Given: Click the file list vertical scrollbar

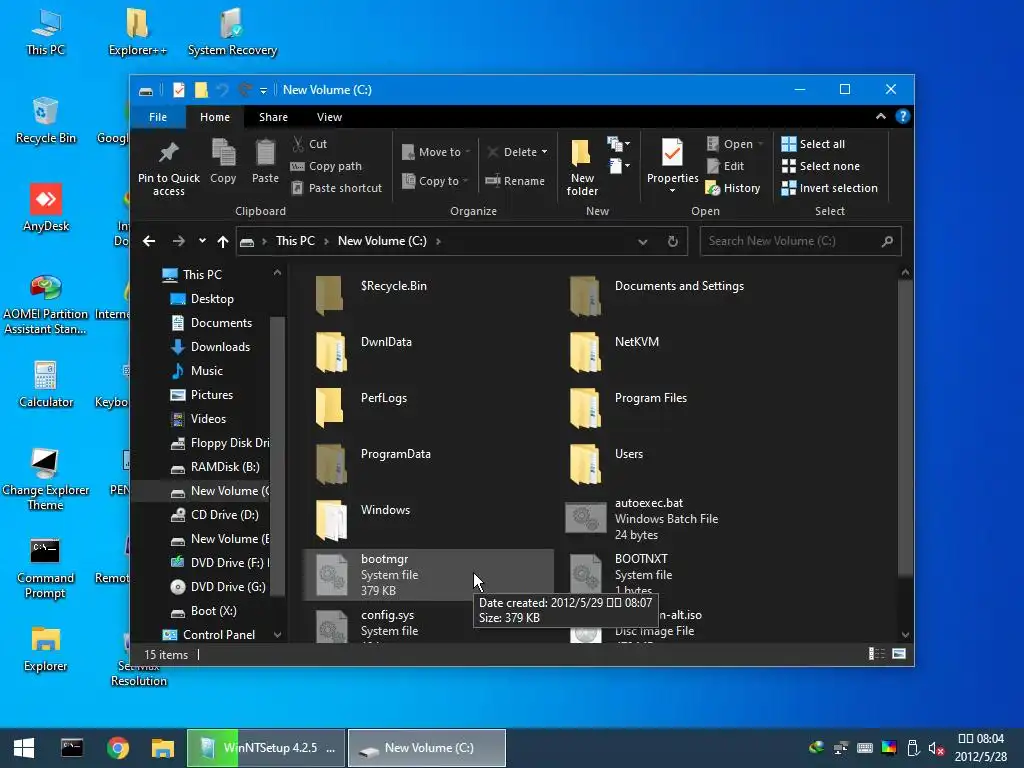Looking at the screenshot, I should tap(905, 428).
